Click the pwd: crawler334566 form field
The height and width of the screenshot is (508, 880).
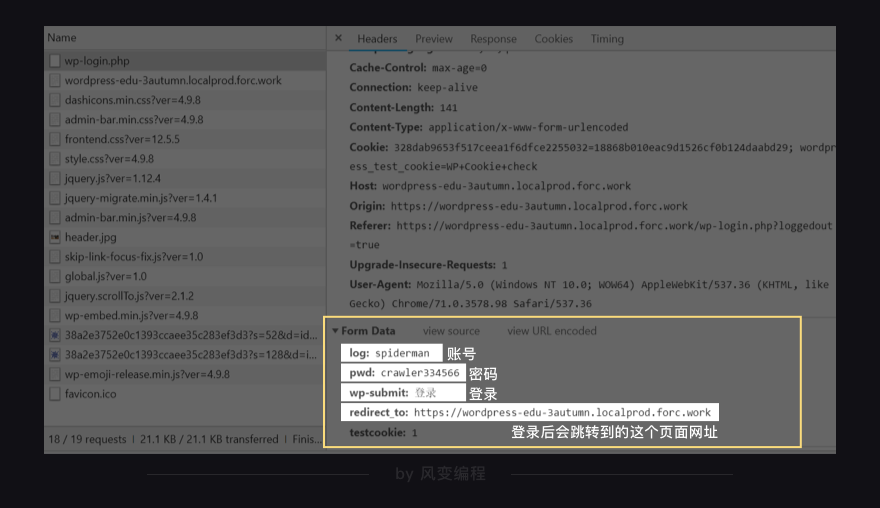[x=403, y=373]
